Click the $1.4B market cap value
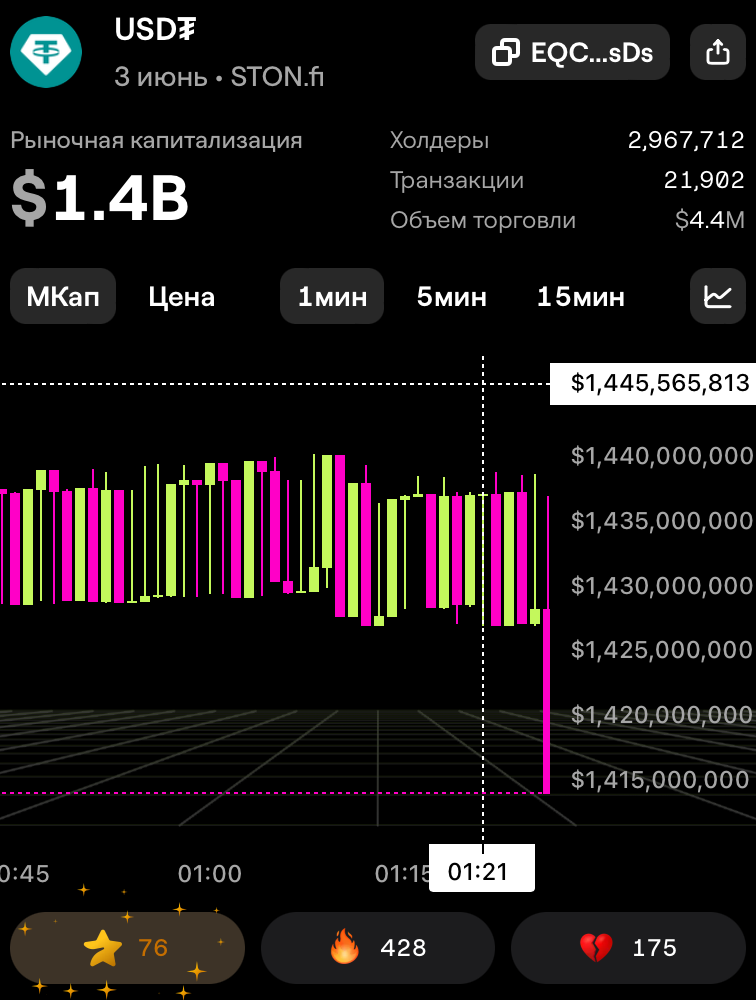 (x=100, y=199)
